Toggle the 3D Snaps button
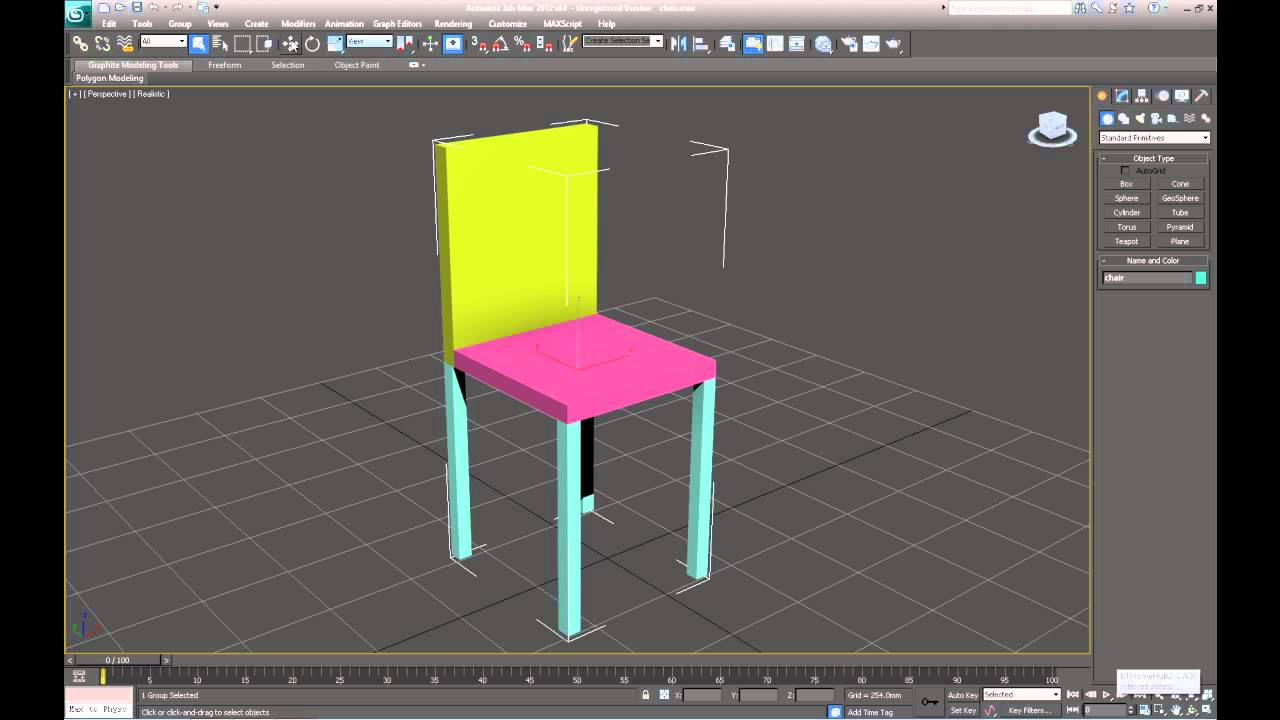This screenshot has width=1280, height=720. 481,43
